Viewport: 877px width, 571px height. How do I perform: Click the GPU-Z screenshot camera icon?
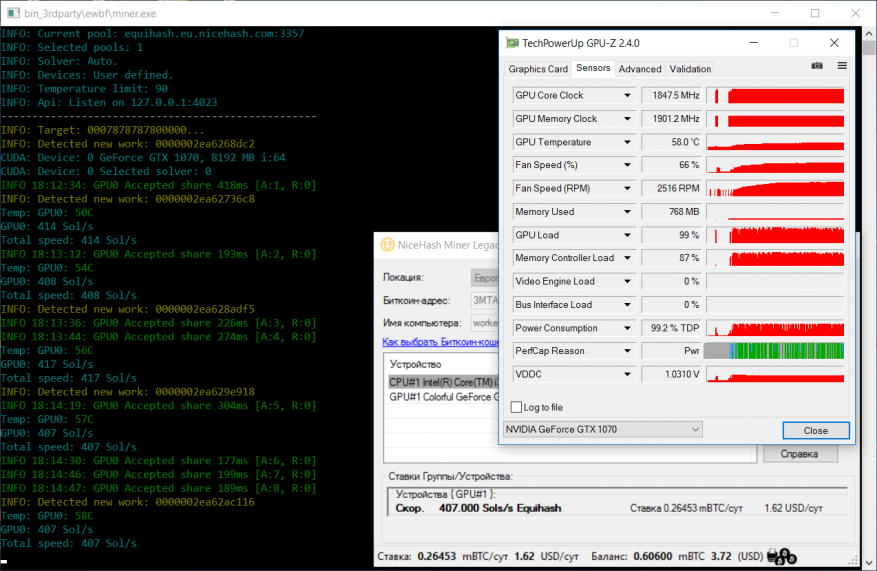tap(817, 66)
